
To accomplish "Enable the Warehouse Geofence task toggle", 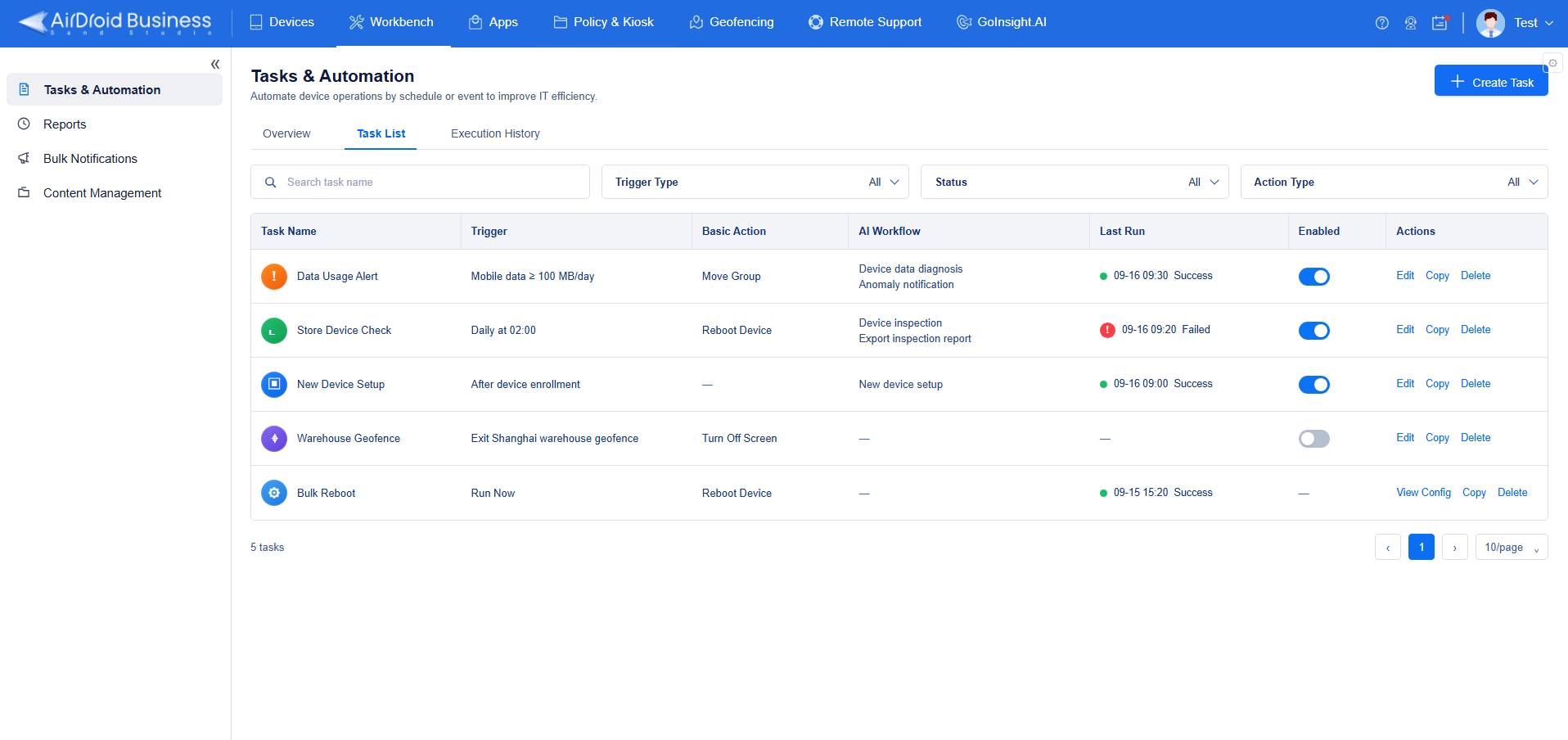I will [1313, 439].
